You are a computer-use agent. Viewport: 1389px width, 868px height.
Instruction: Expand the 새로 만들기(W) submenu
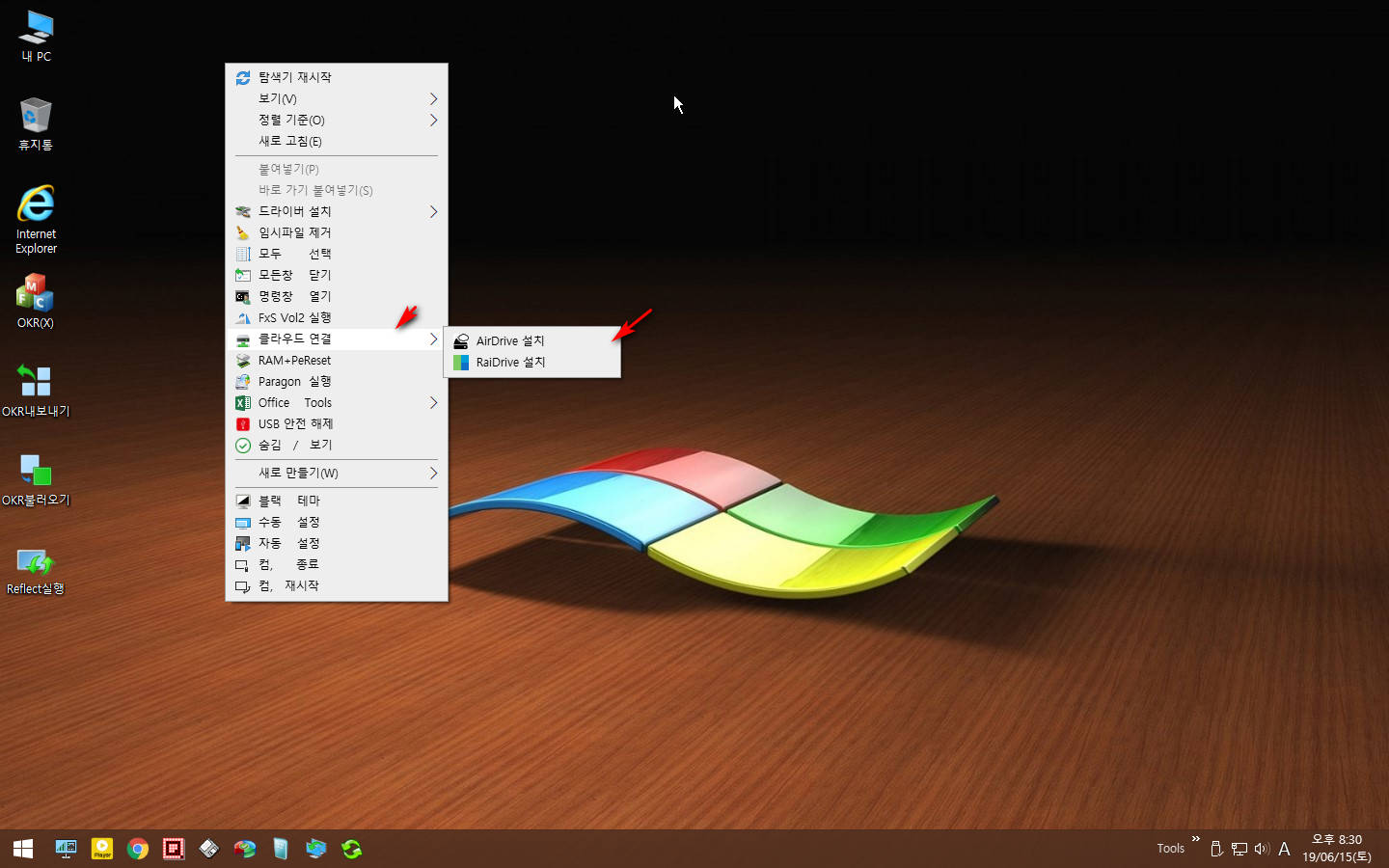point(337,473)
